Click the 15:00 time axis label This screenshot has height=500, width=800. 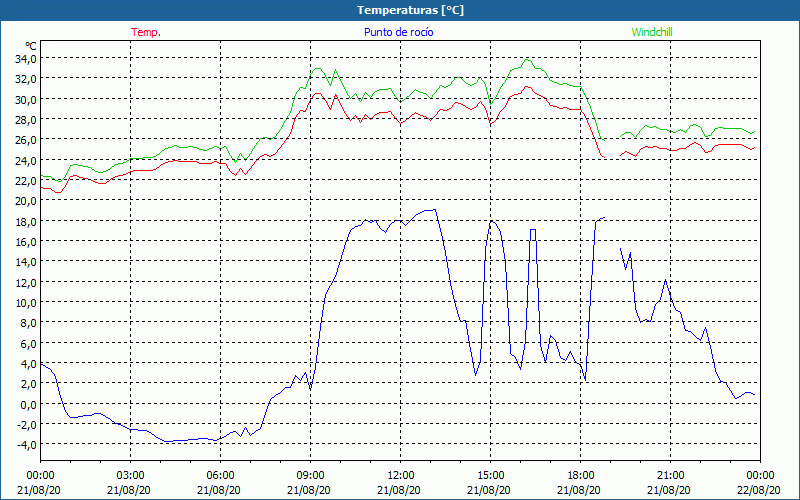490,476
